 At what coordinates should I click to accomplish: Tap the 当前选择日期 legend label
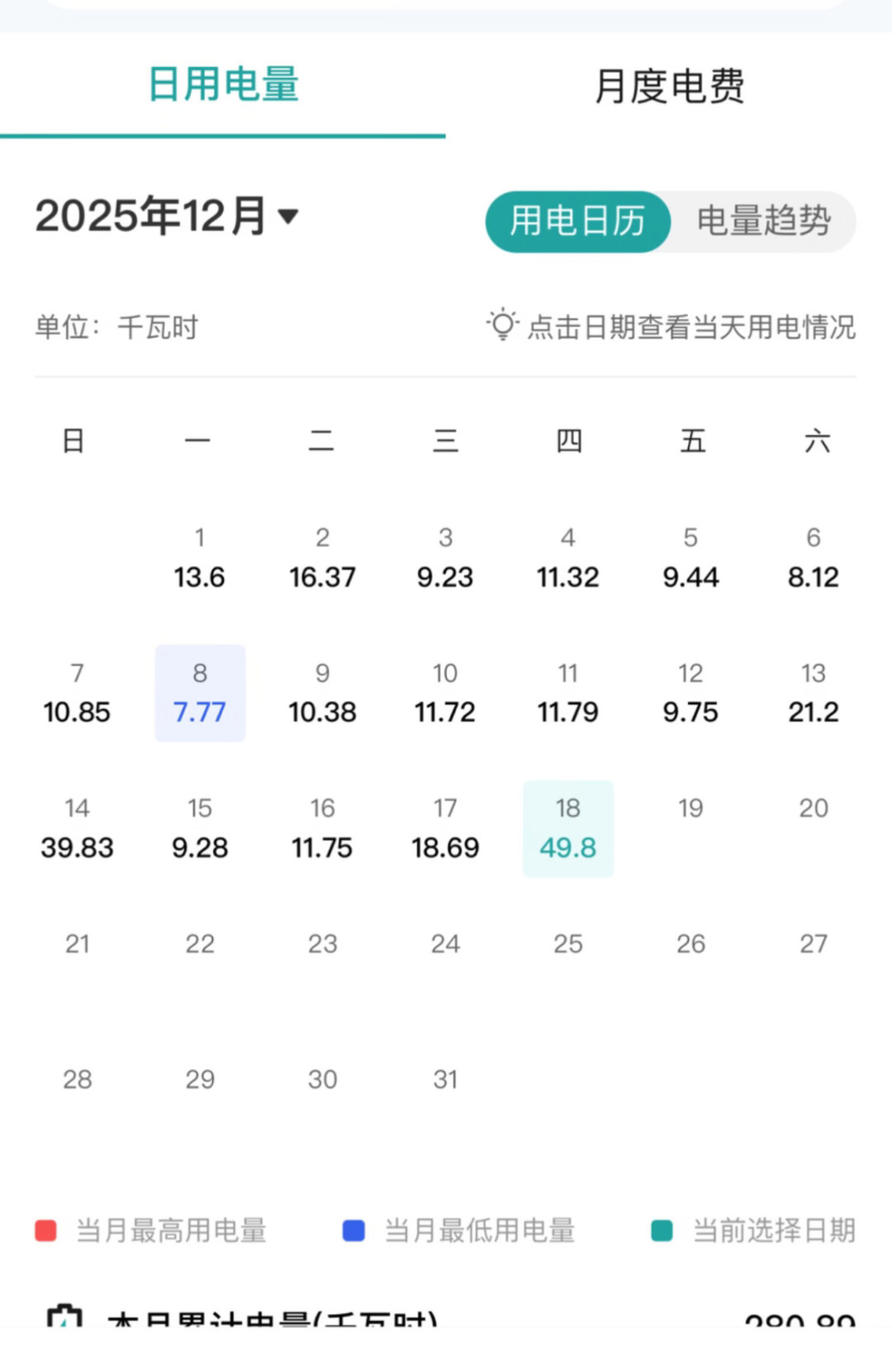(774, 1231)
